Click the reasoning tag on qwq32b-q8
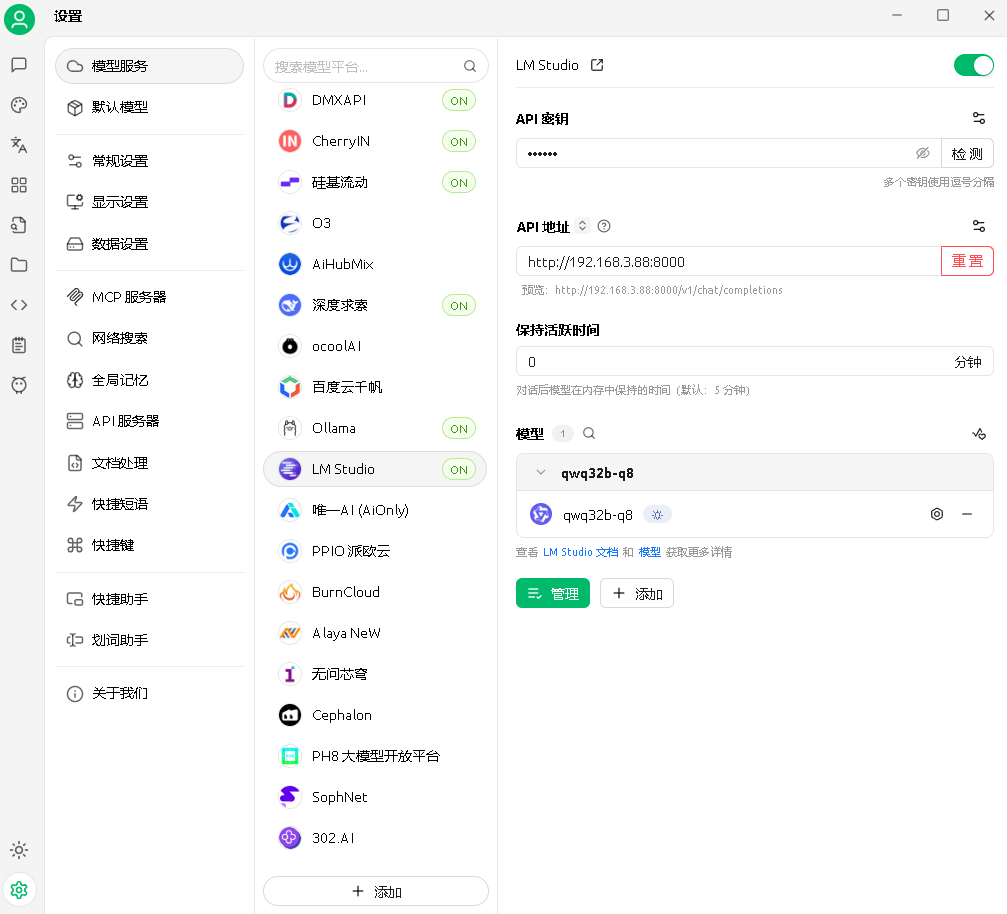The width and height of the screenshot is (1007, 914). click(x=657, y=514)
